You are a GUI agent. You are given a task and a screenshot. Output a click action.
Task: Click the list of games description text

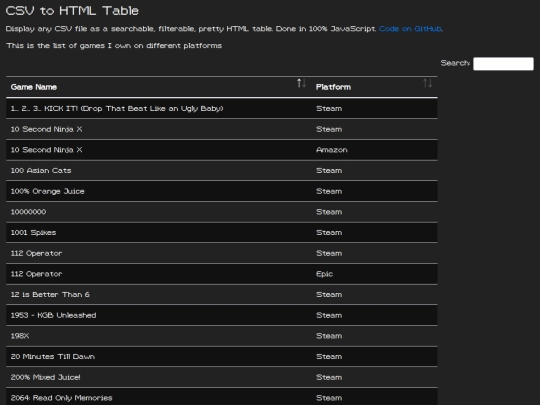114,46
